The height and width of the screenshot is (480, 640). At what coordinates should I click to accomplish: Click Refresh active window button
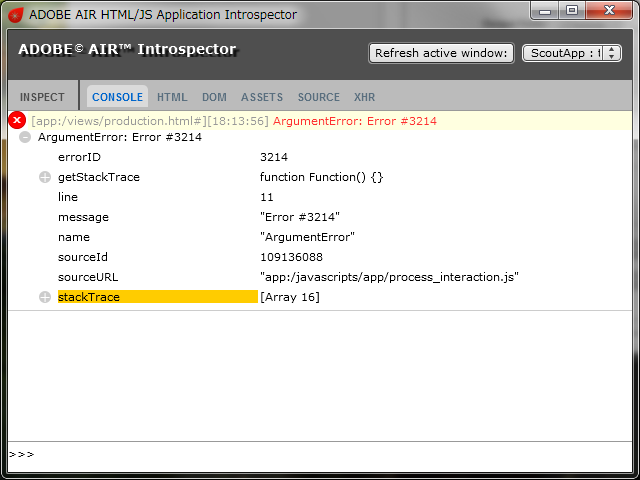click(441, 53)
